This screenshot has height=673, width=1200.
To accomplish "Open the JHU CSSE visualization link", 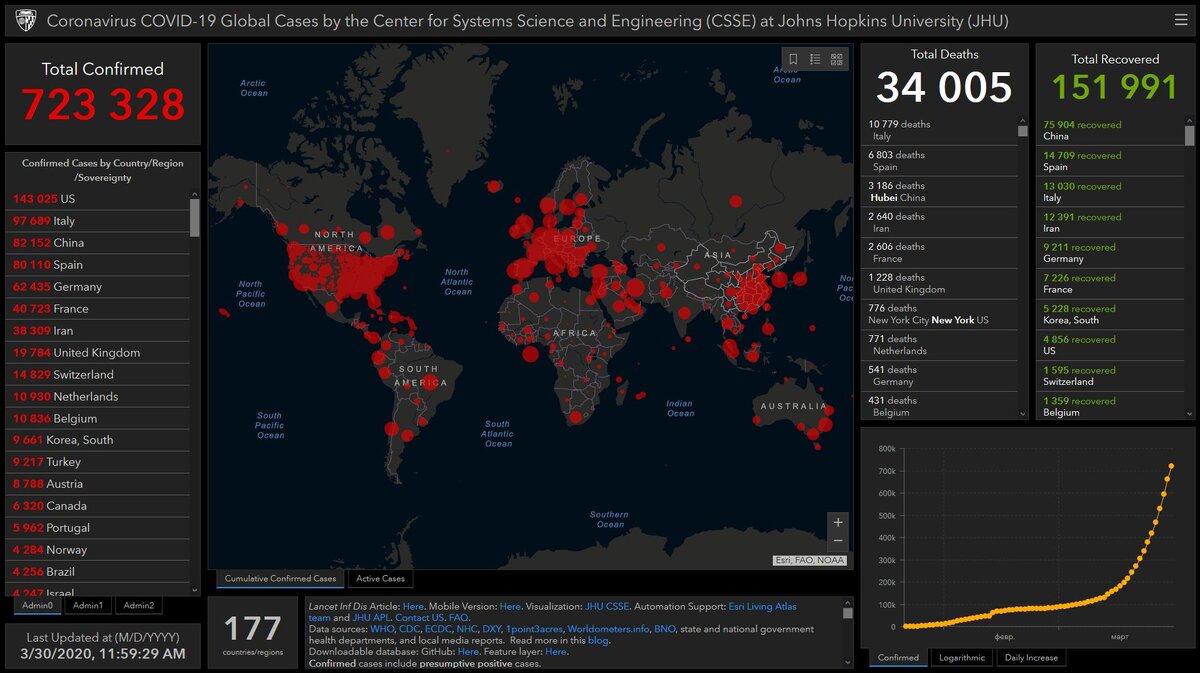I will click(x=607, y=606).
